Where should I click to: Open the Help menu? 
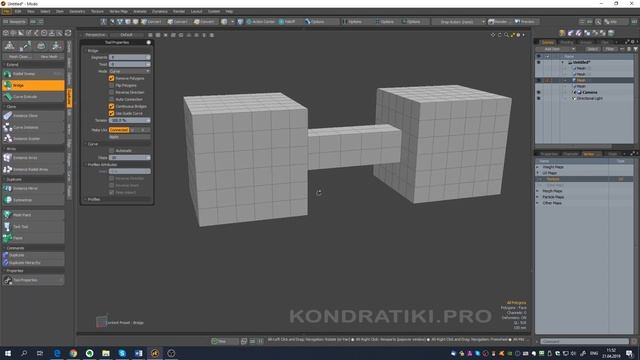click(x=229, y=11)
